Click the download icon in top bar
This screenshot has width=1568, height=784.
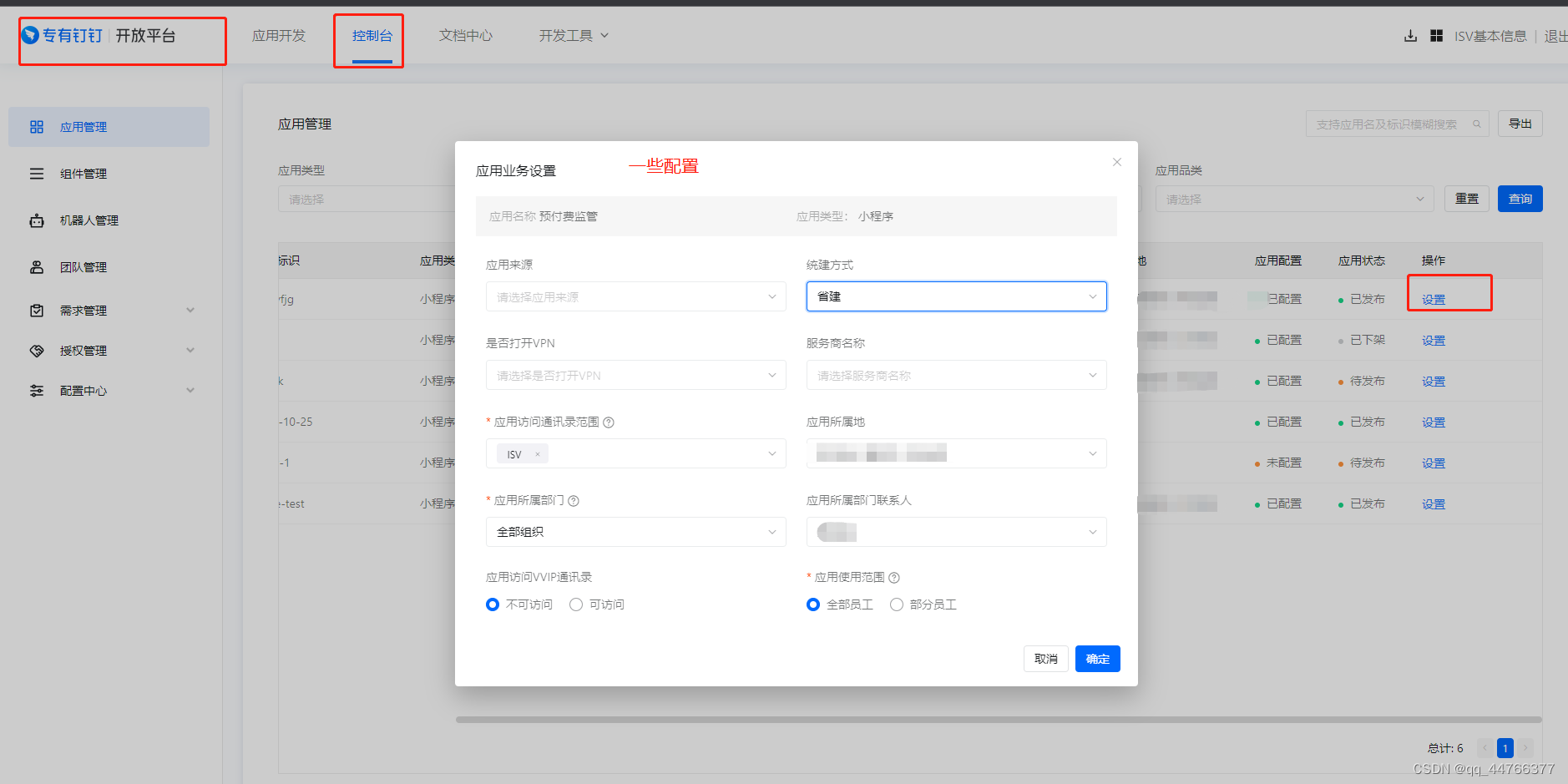(1410, 36)
